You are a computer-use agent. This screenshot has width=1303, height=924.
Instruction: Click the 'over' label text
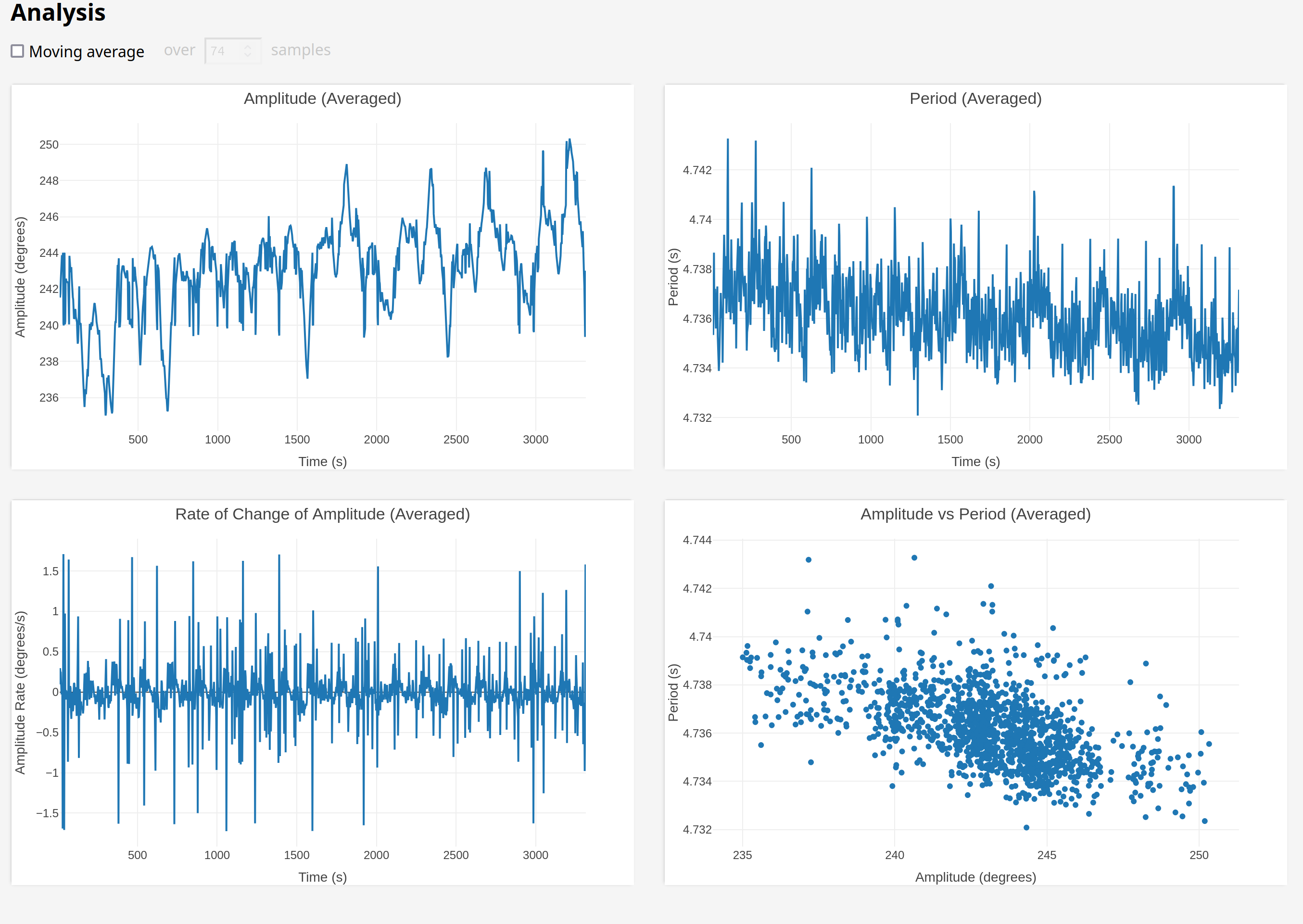click(x=179, y=50)
